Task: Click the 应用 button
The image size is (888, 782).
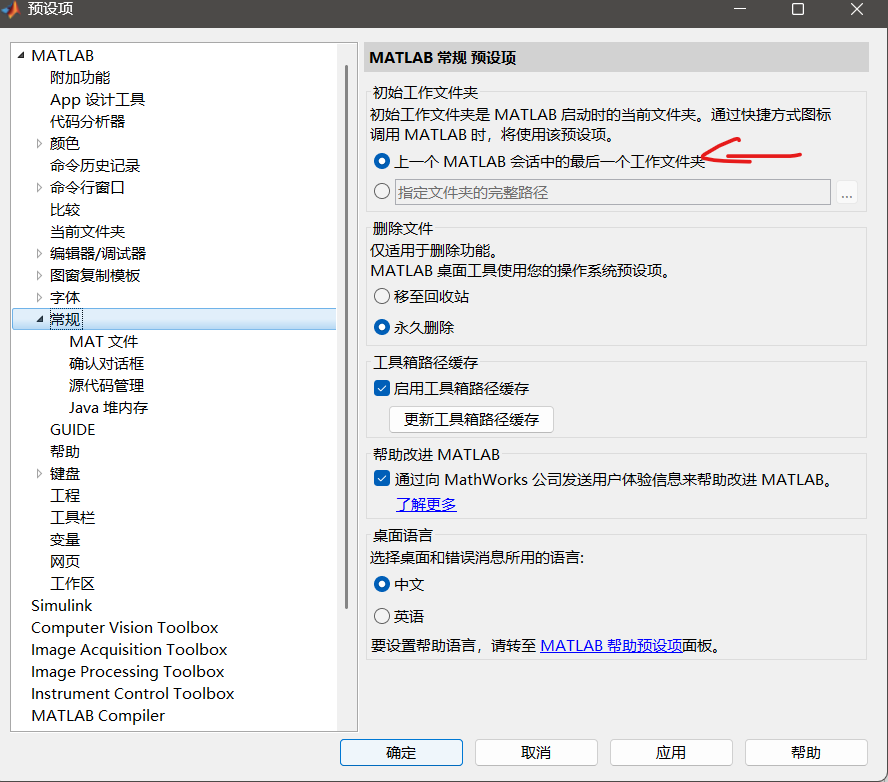Action: [x=671, y=753]
